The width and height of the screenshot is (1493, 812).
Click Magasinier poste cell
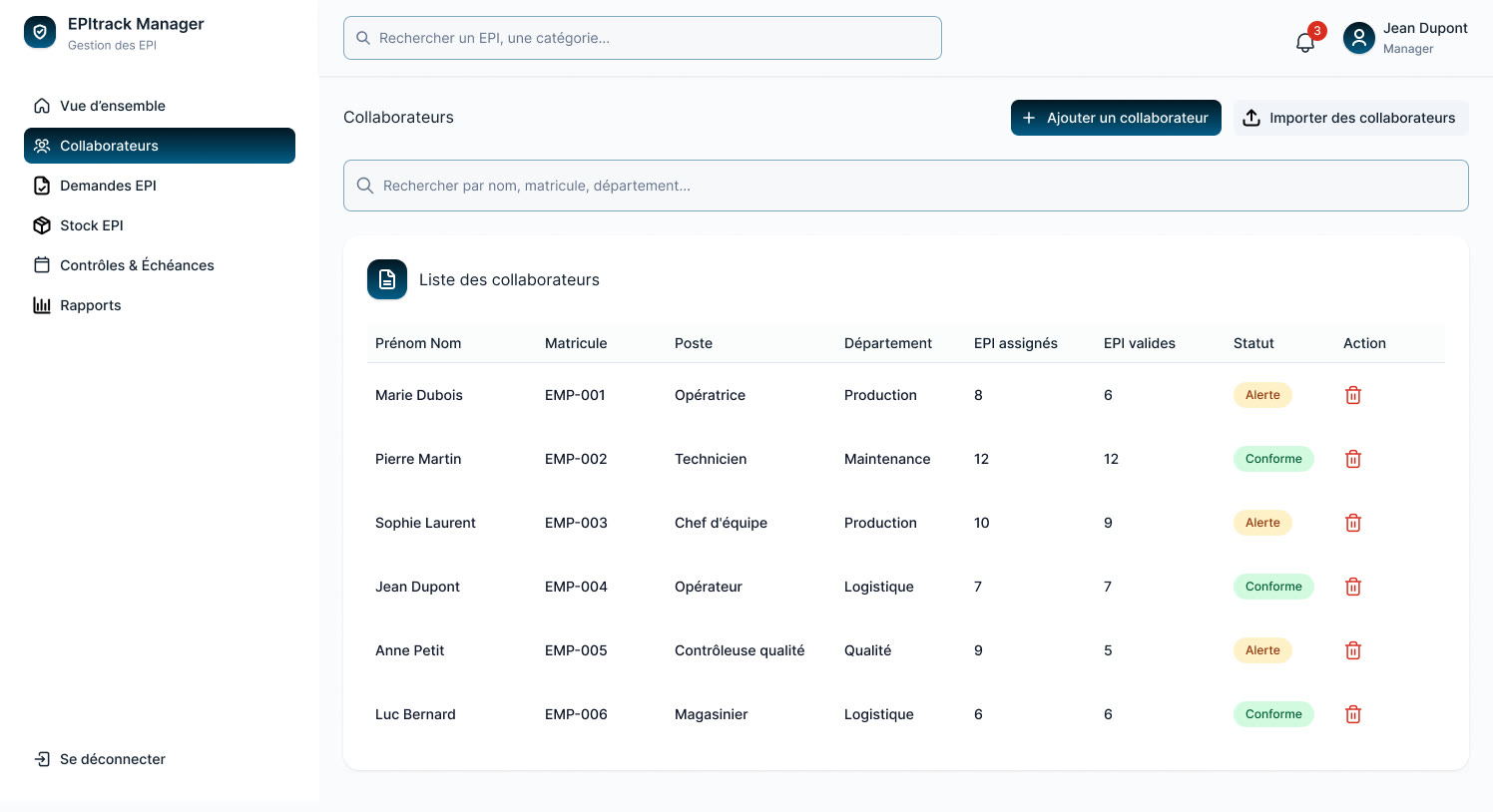tap(712, 714)
